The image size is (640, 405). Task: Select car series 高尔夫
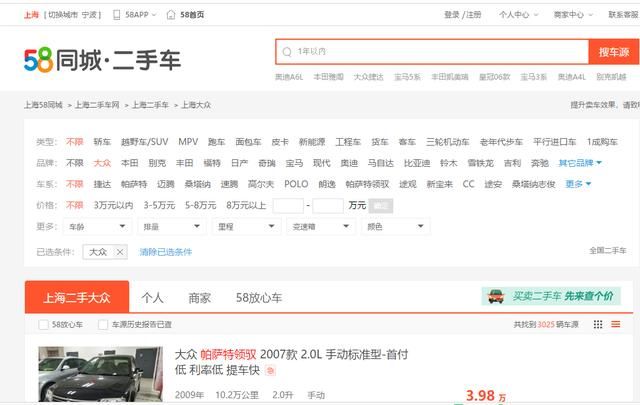pyautogui.click(x=261, y=184)
